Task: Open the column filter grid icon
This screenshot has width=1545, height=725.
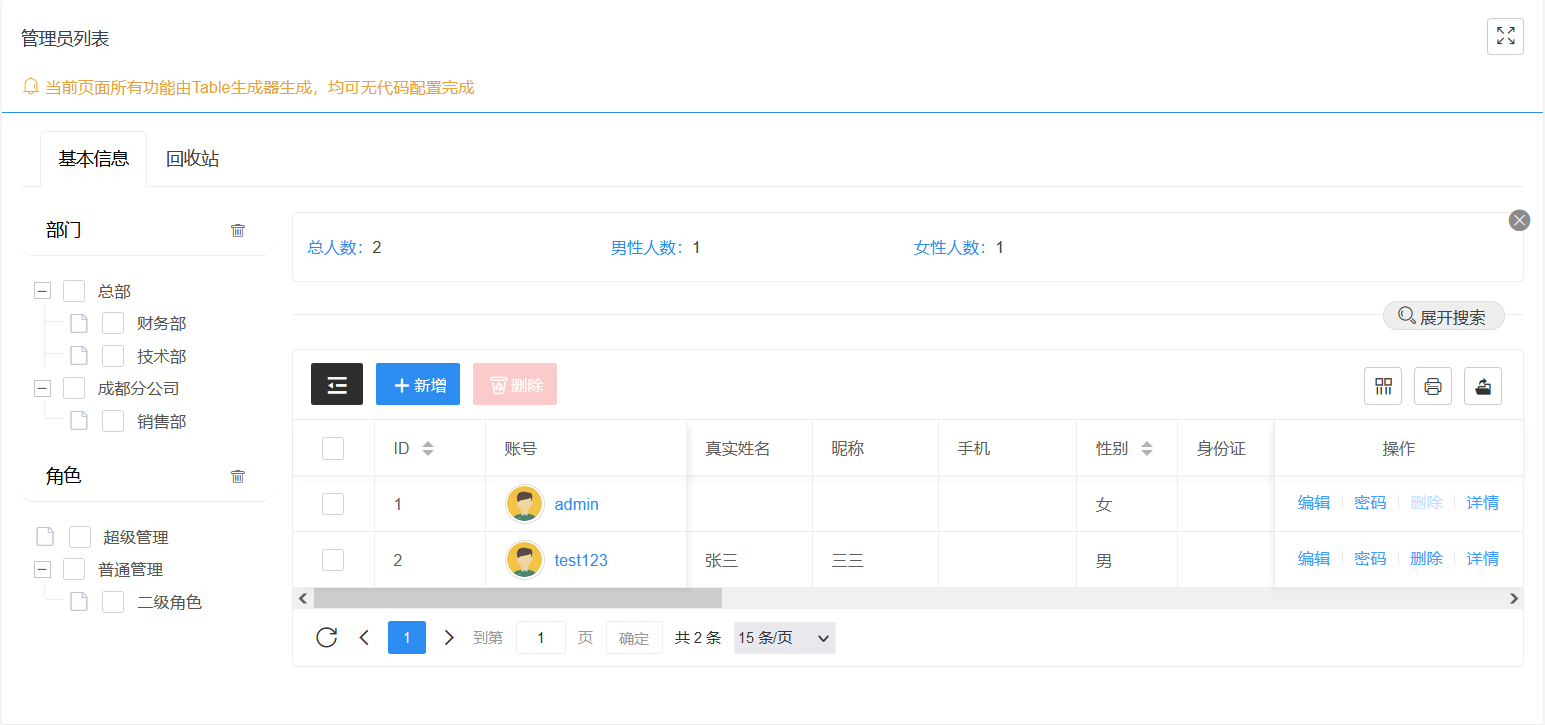Action: click(x=1383, y=386)
